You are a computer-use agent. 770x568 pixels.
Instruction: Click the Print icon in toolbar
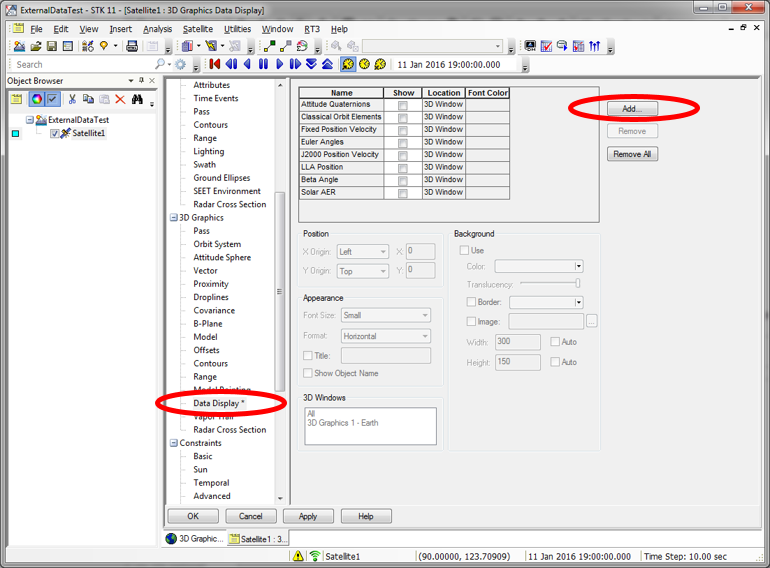[x=132, y=46]
